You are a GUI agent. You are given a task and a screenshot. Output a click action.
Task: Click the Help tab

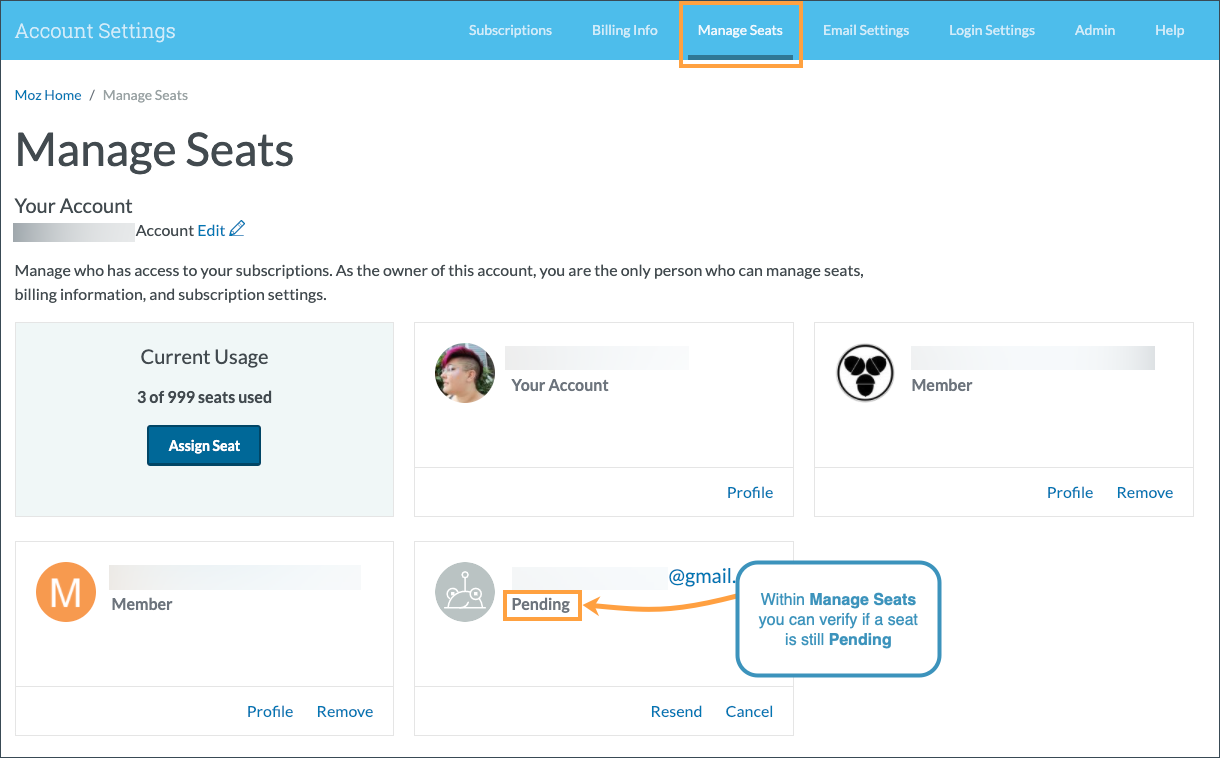1169,30
